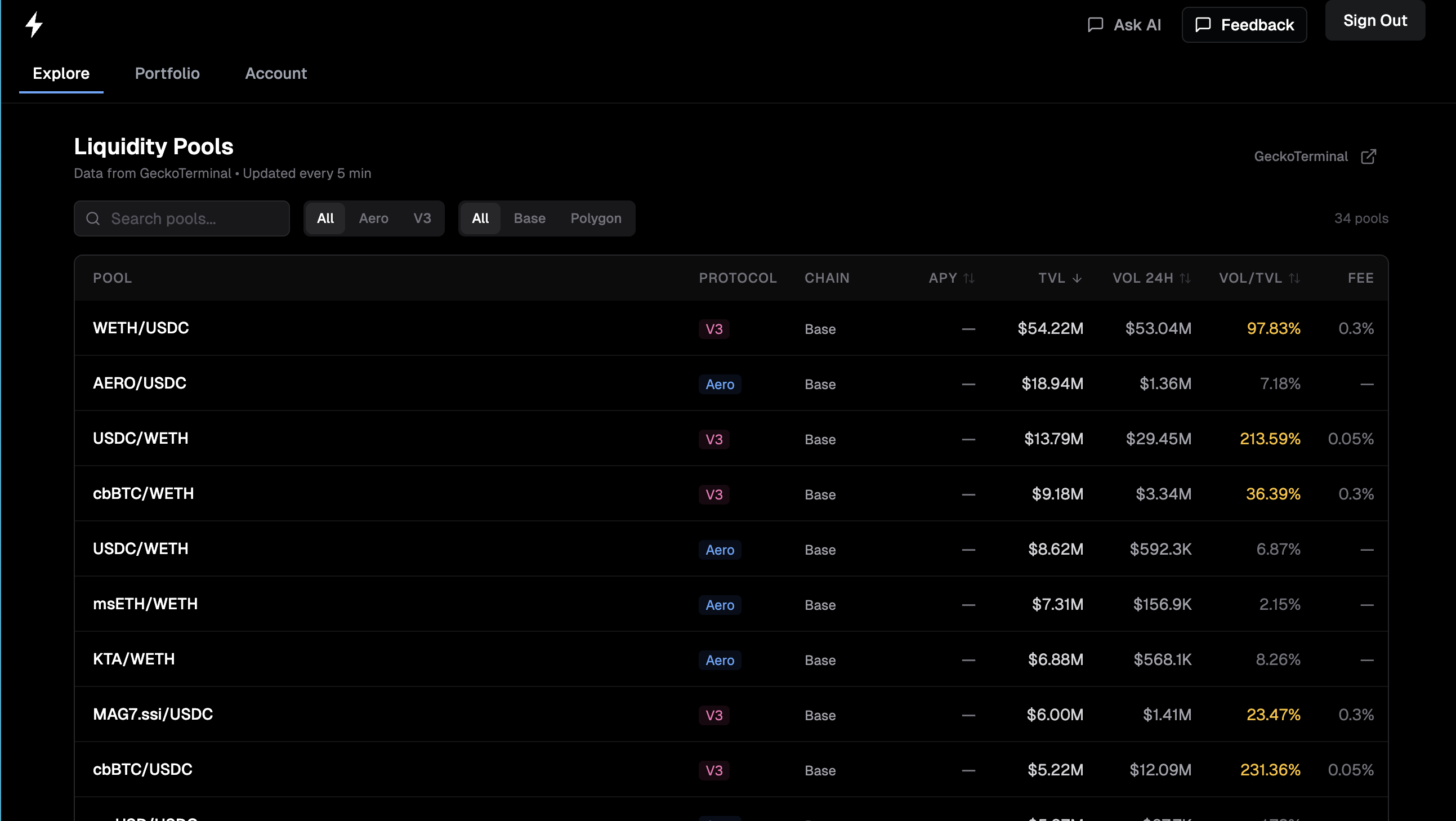This screenshot has width=1456, height=821.
Task: Switch to the Portfolio tab
Action: pyautogui.click(x=167, y=74)
